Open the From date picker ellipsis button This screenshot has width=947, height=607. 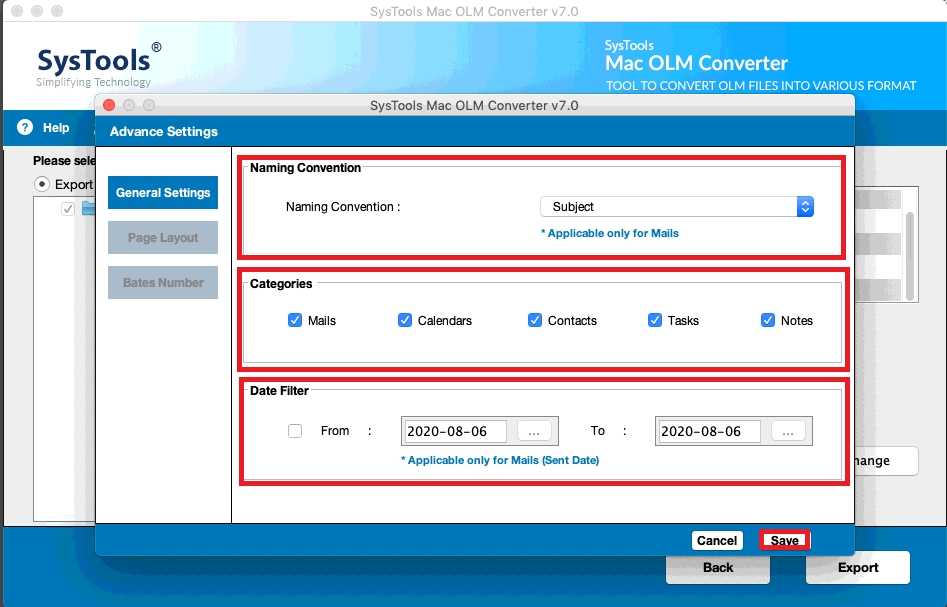tap(534, 431)
